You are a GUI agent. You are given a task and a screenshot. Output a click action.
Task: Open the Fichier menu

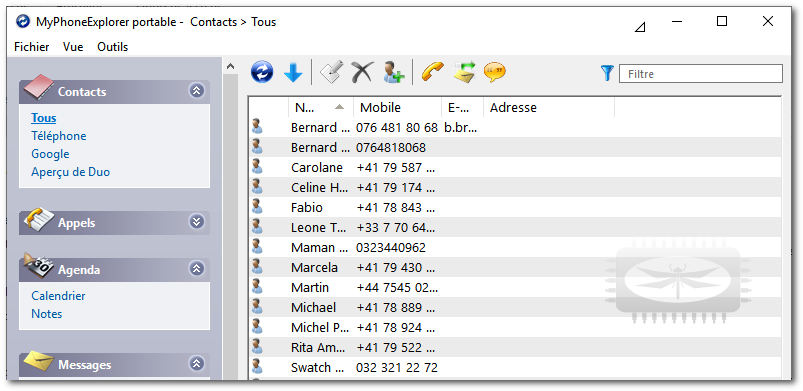pyautogui.click(x=32, y=47)
